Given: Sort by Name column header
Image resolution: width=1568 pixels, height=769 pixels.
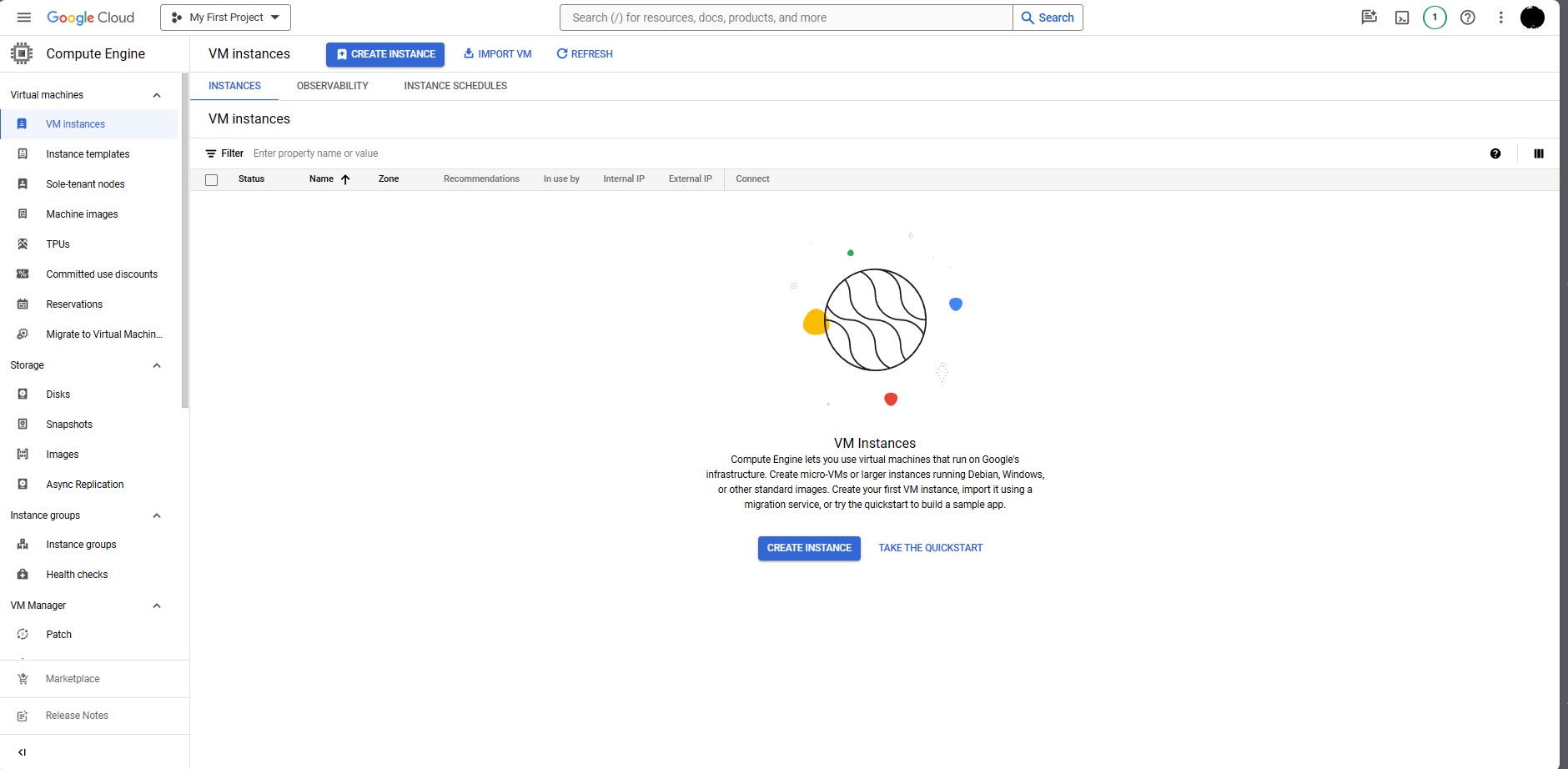Looking at the screenshot, I should click(321, 179).
